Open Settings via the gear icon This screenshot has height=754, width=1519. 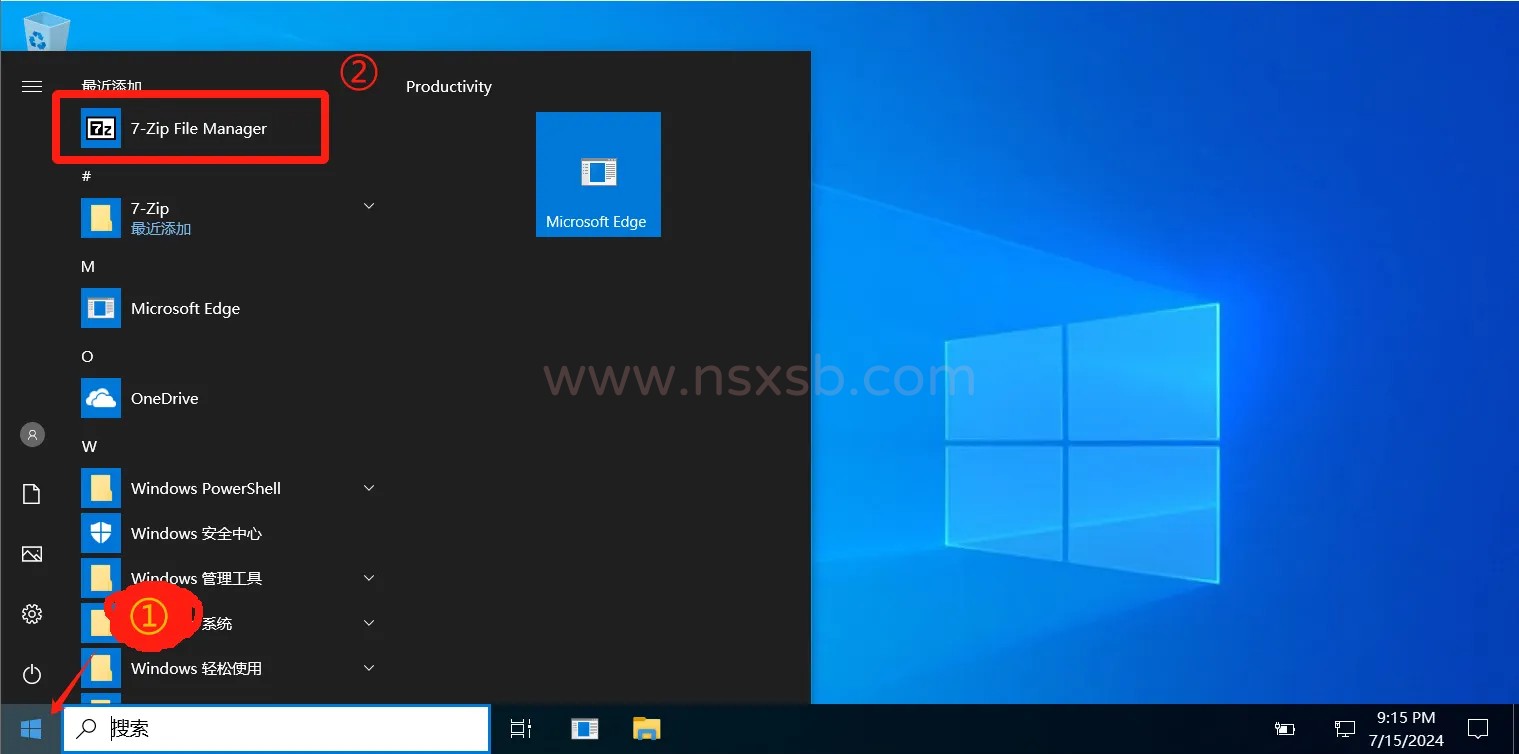32,614
